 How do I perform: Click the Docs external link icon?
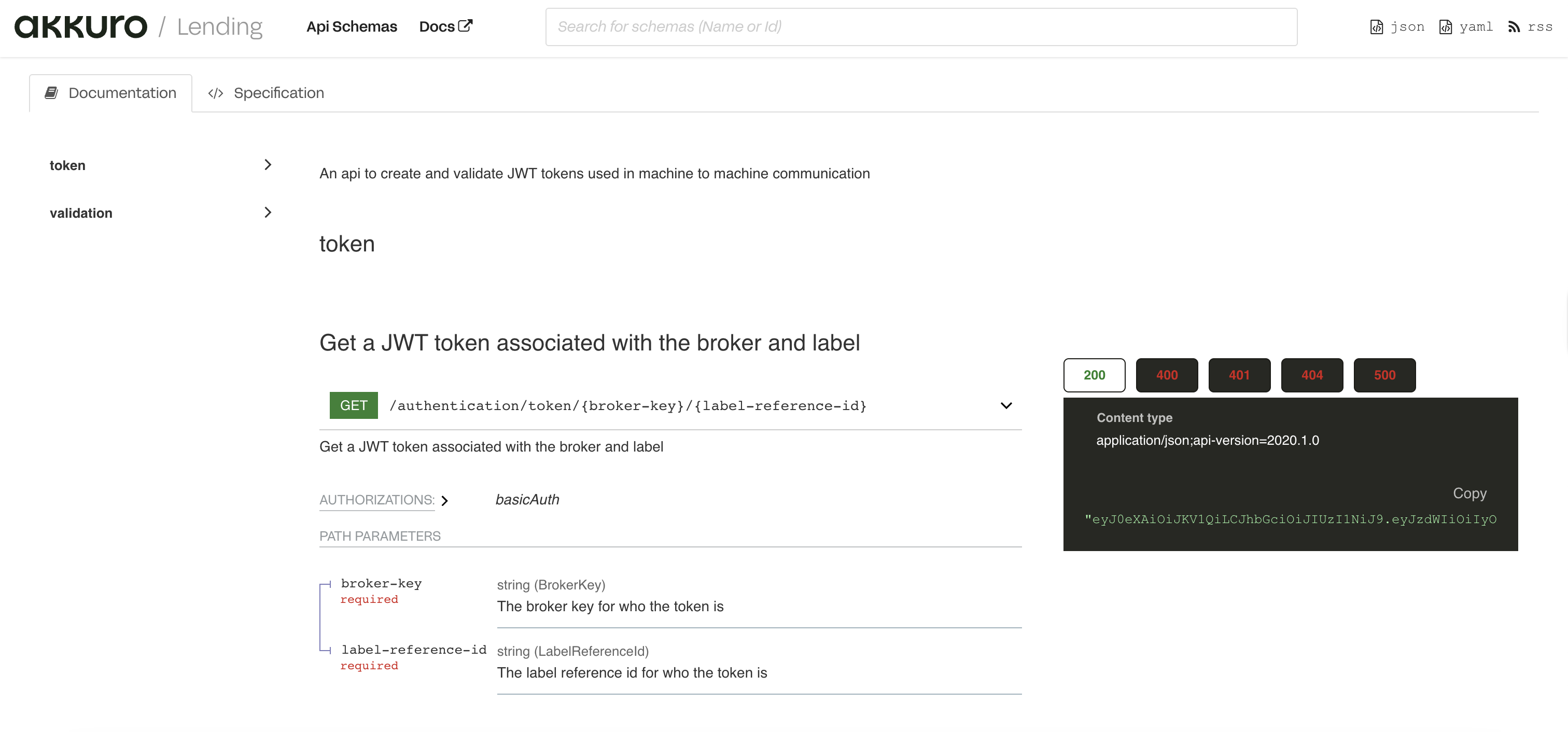466,24
